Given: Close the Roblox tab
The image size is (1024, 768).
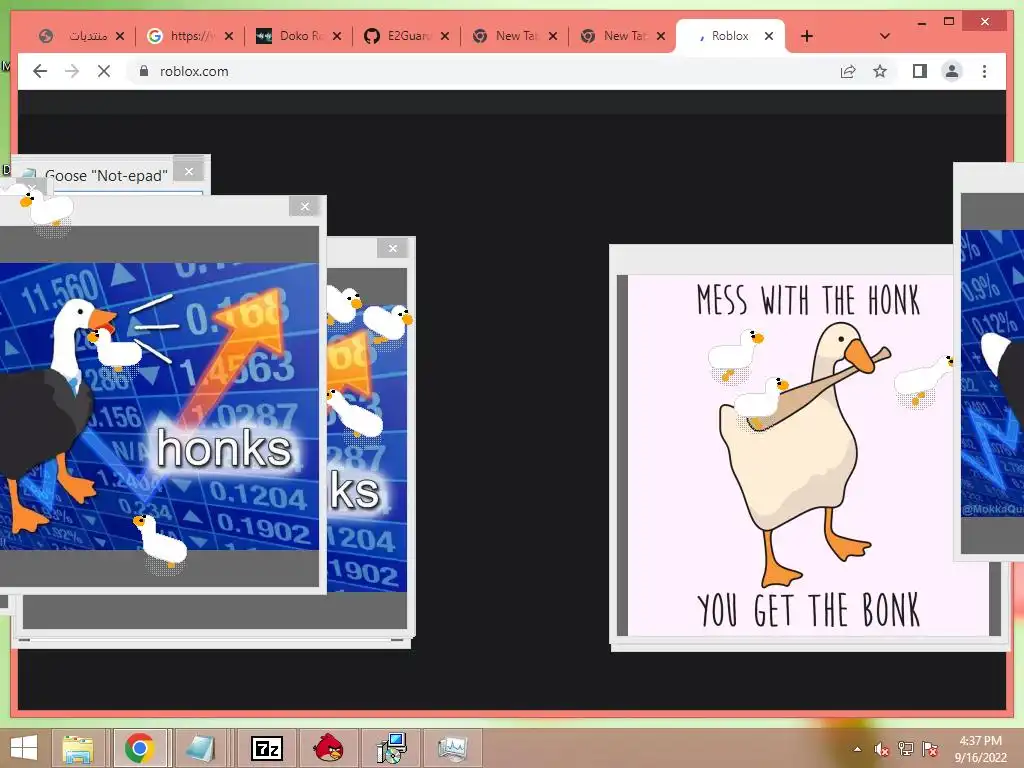Looking at the screenshot, I should 769,36.
